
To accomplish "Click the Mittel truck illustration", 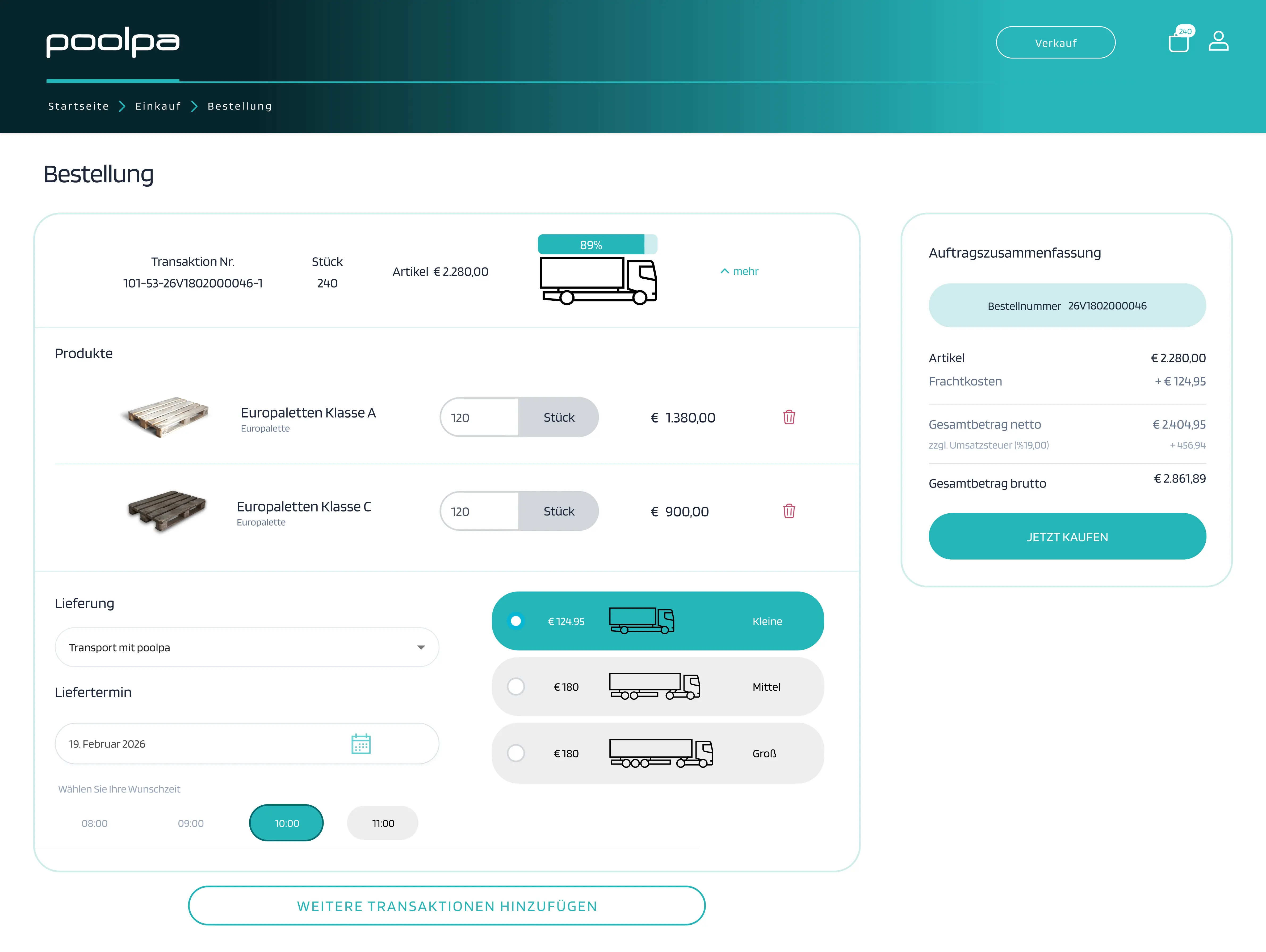I will [x=654, y=686].
